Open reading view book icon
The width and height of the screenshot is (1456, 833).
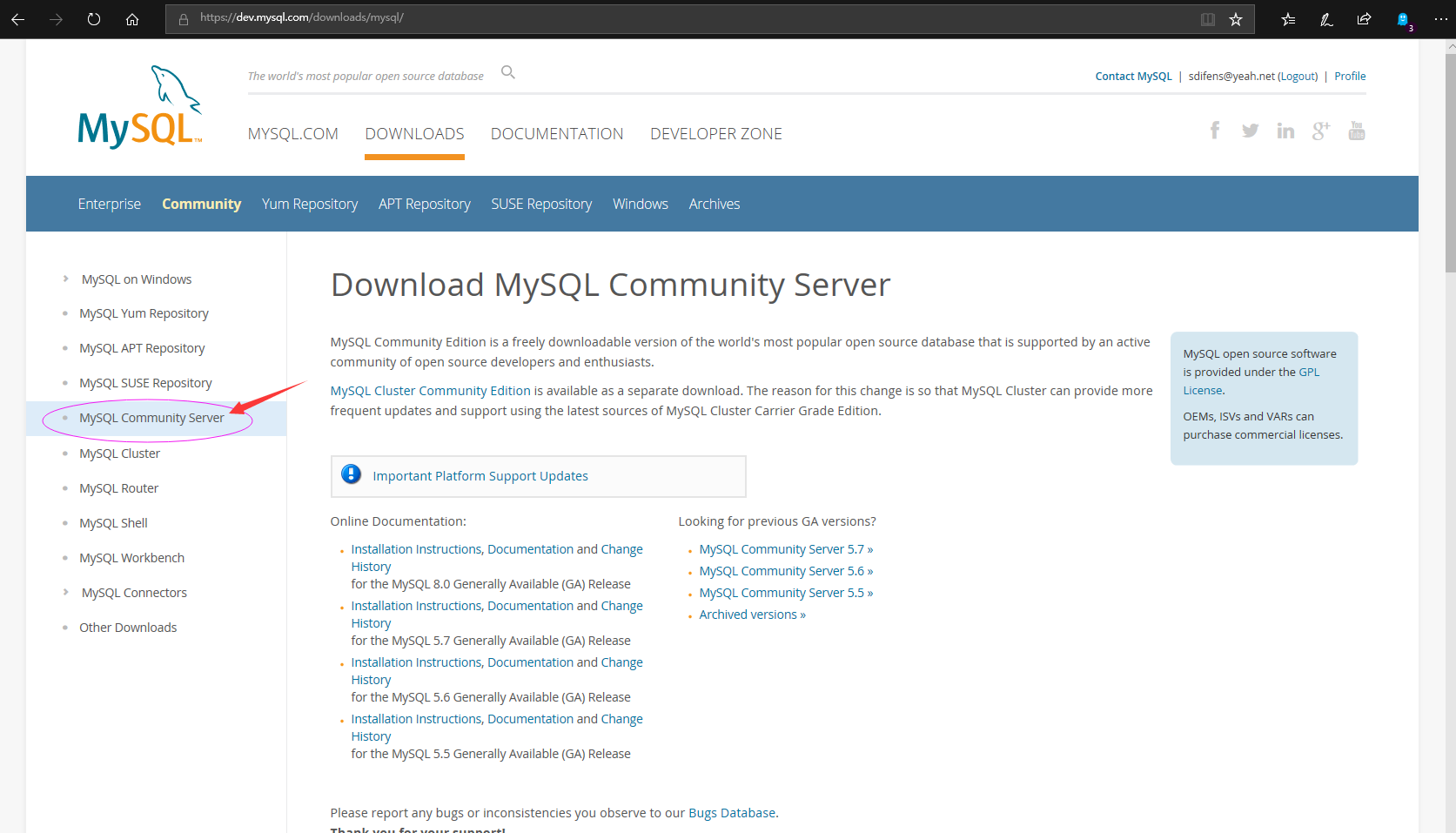coord(1208,19)
